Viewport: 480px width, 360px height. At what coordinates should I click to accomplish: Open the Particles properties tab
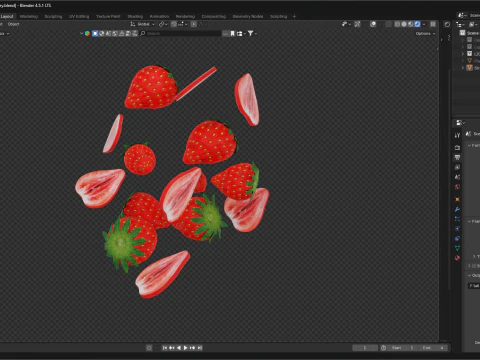(x=457, y=219)
